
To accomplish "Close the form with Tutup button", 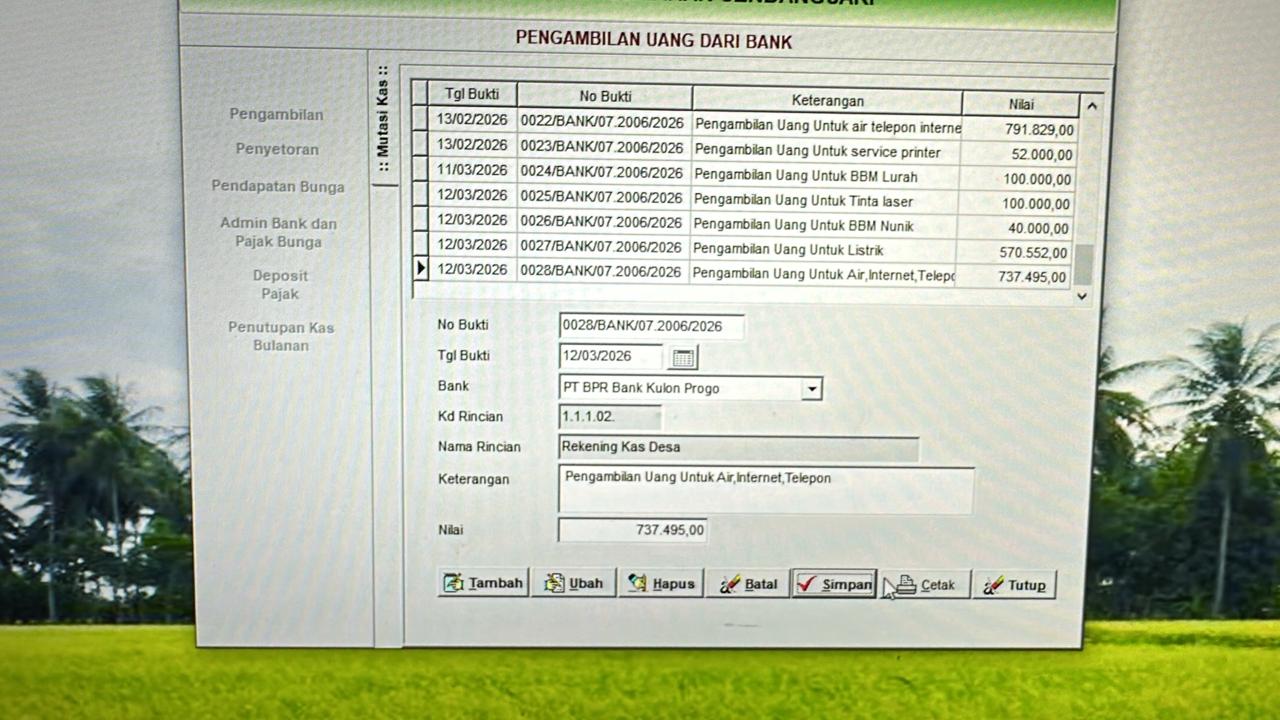I will pos(1014,585).
